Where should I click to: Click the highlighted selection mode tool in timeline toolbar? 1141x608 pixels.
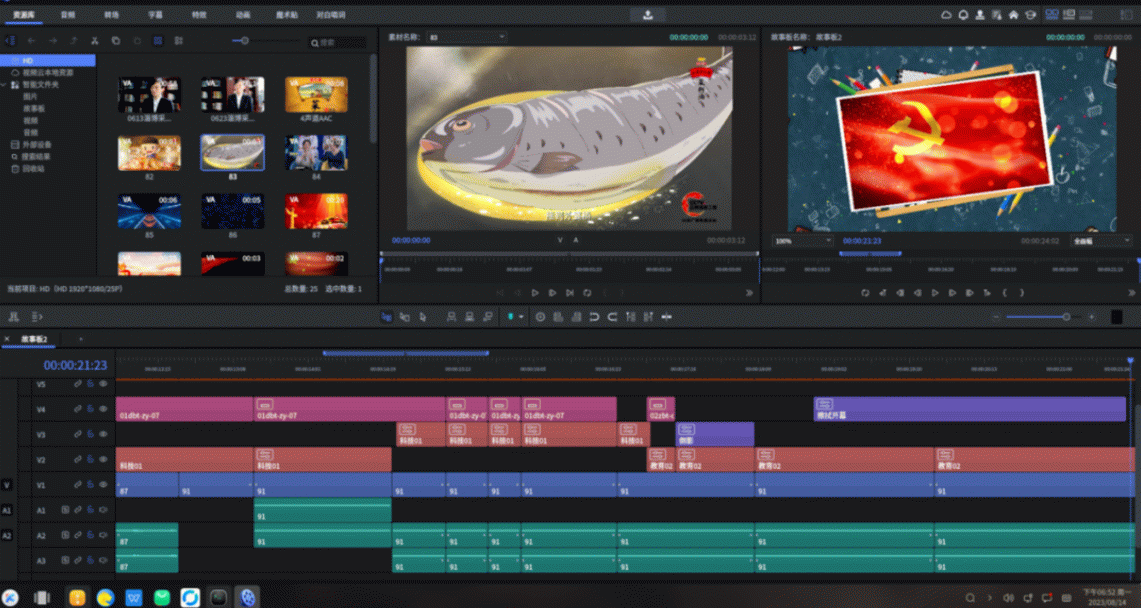click(x=387, y=317)
